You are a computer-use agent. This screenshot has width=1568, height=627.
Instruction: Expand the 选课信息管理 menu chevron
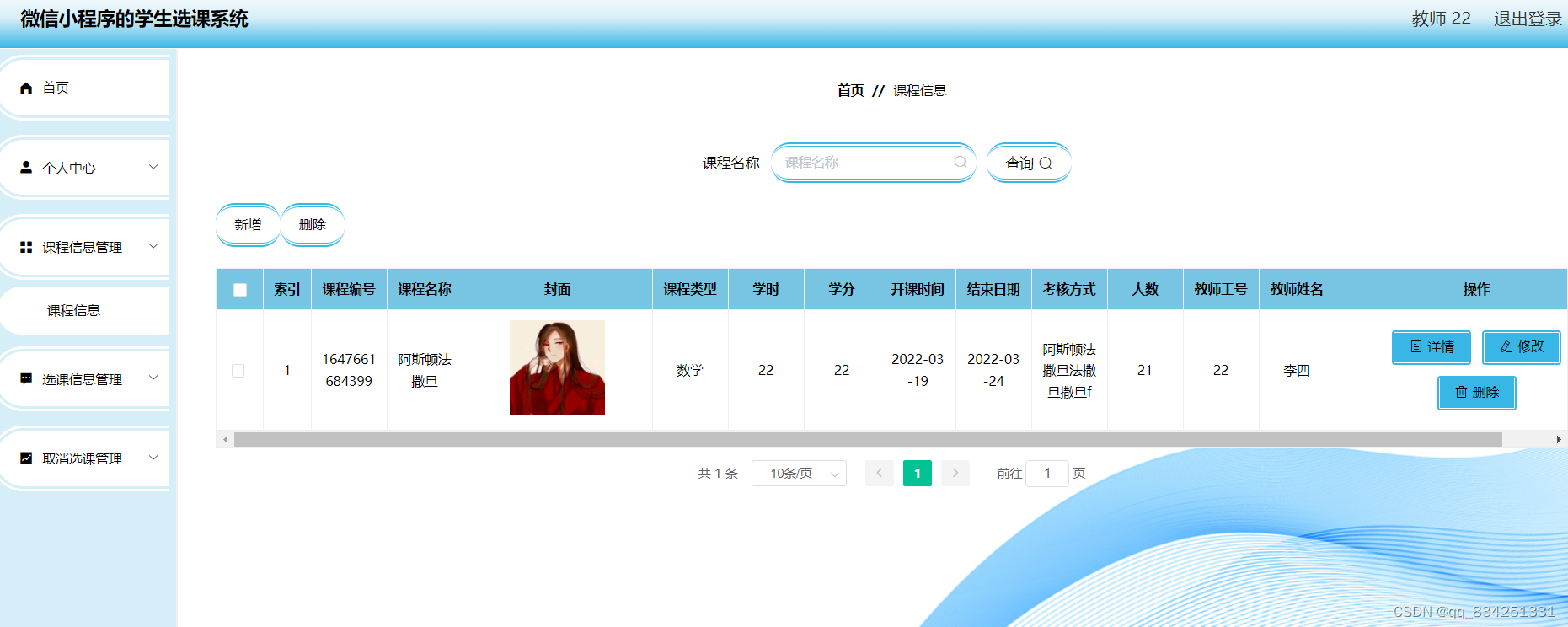pyautogui.click(x=153, y=378)
